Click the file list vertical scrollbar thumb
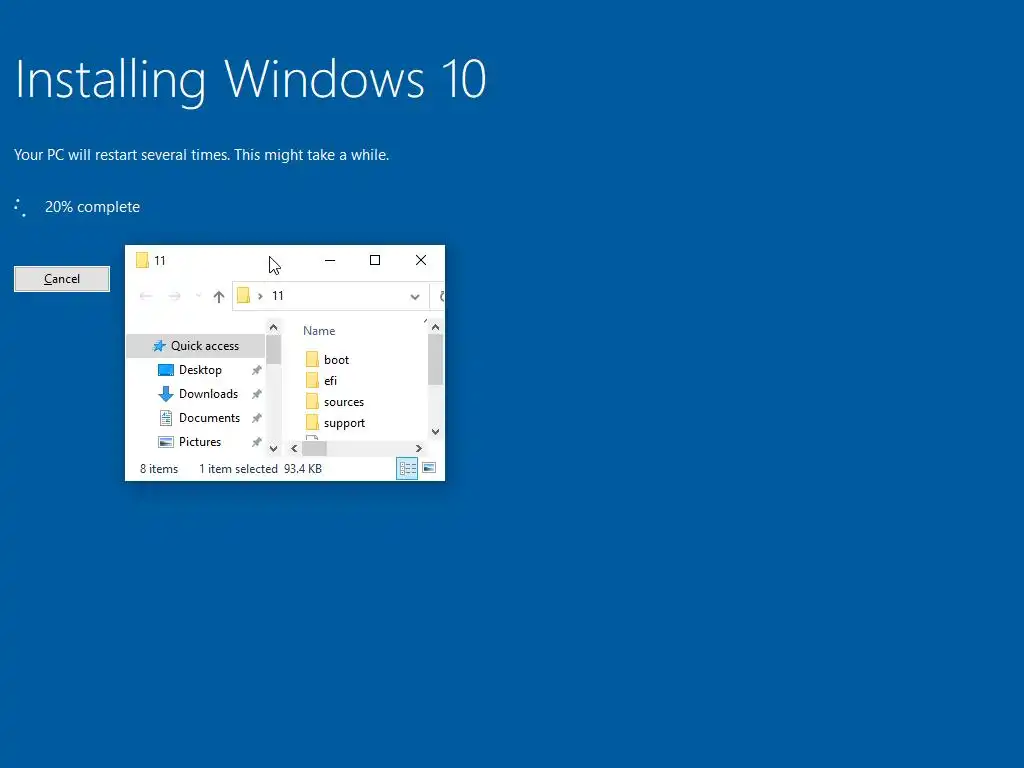1024x768 pixels. [435, 360]
